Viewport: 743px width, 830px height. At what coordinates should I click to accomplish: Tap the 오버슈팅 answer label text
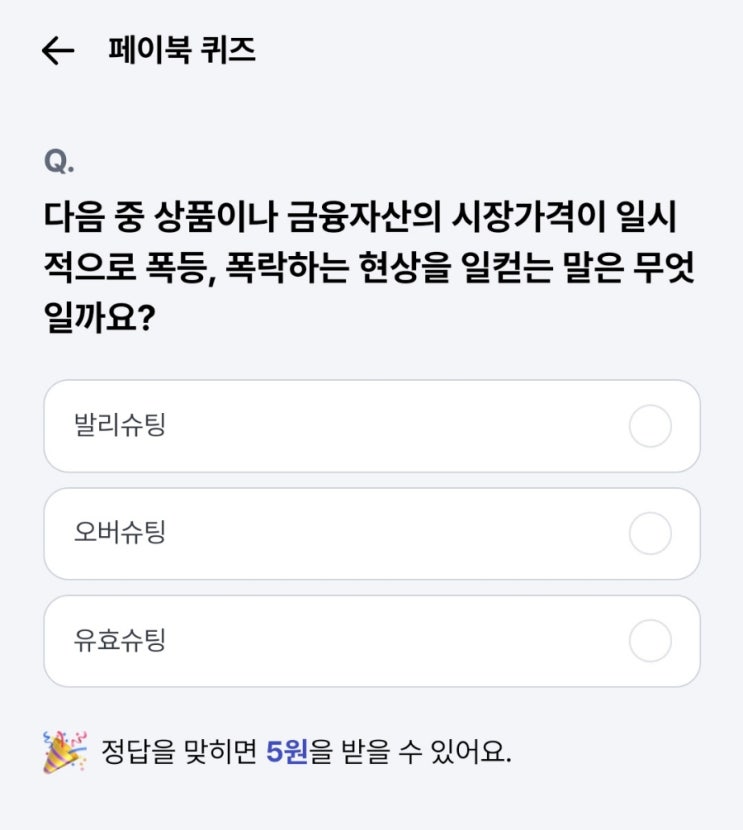120,534
